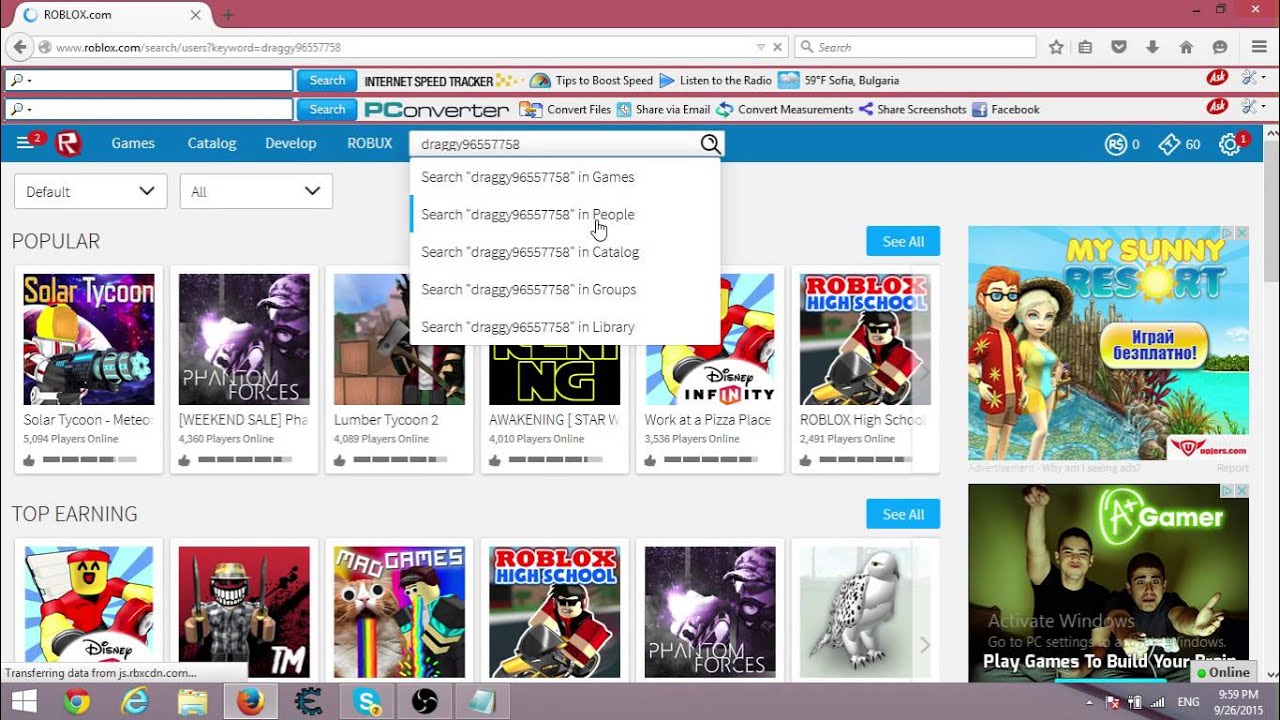Click the Firefox Hello chat smiley icon
This screenshot has width=1280, height=720.
coord(1220,47)
